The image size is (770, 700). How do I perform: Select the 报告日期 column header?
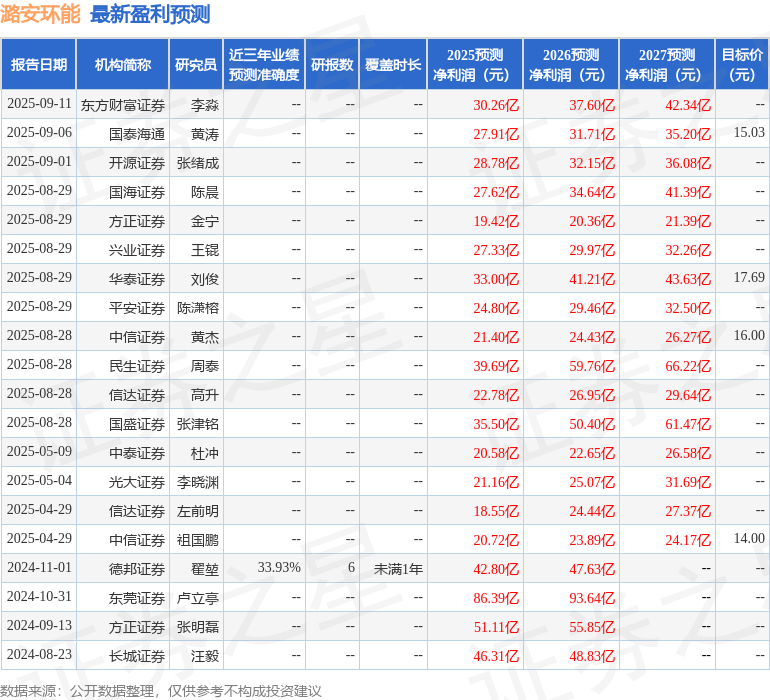(x=38, y=65)
